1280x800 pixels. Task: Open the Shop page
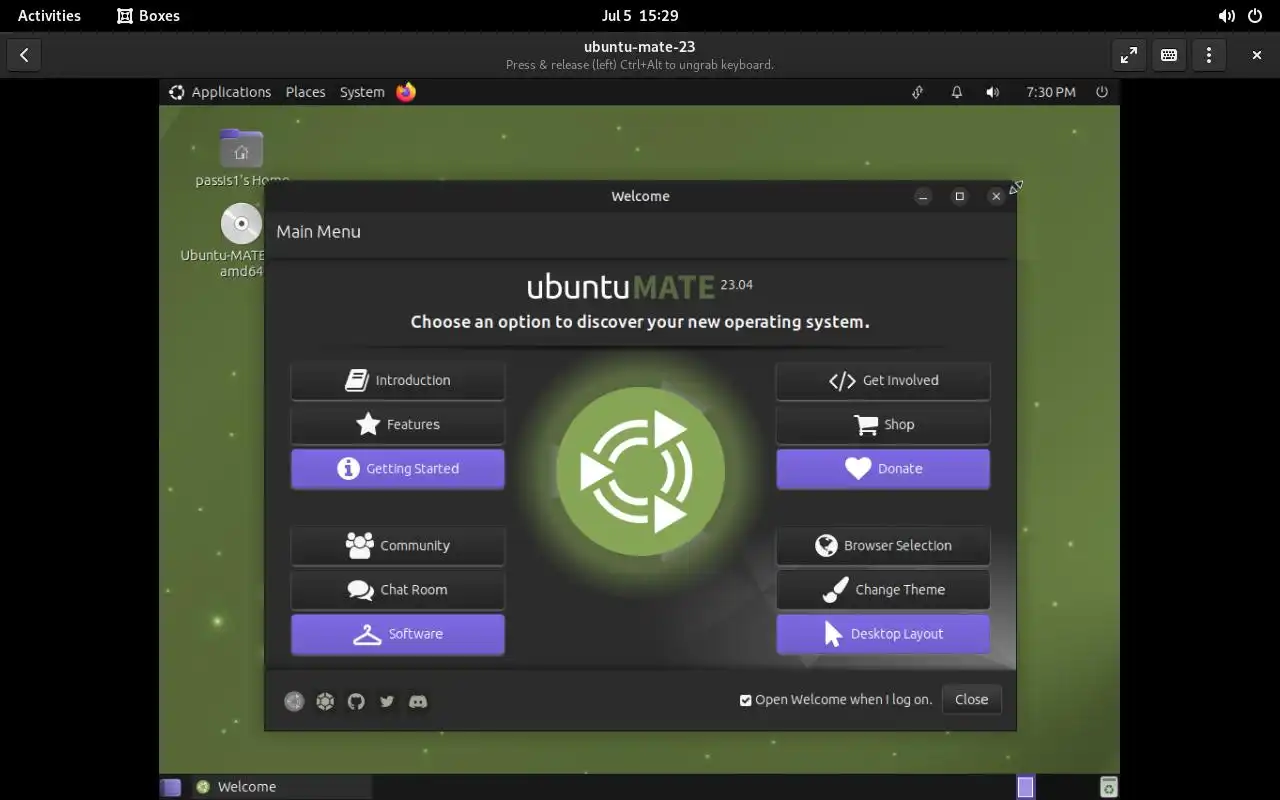tap(883, 424)
